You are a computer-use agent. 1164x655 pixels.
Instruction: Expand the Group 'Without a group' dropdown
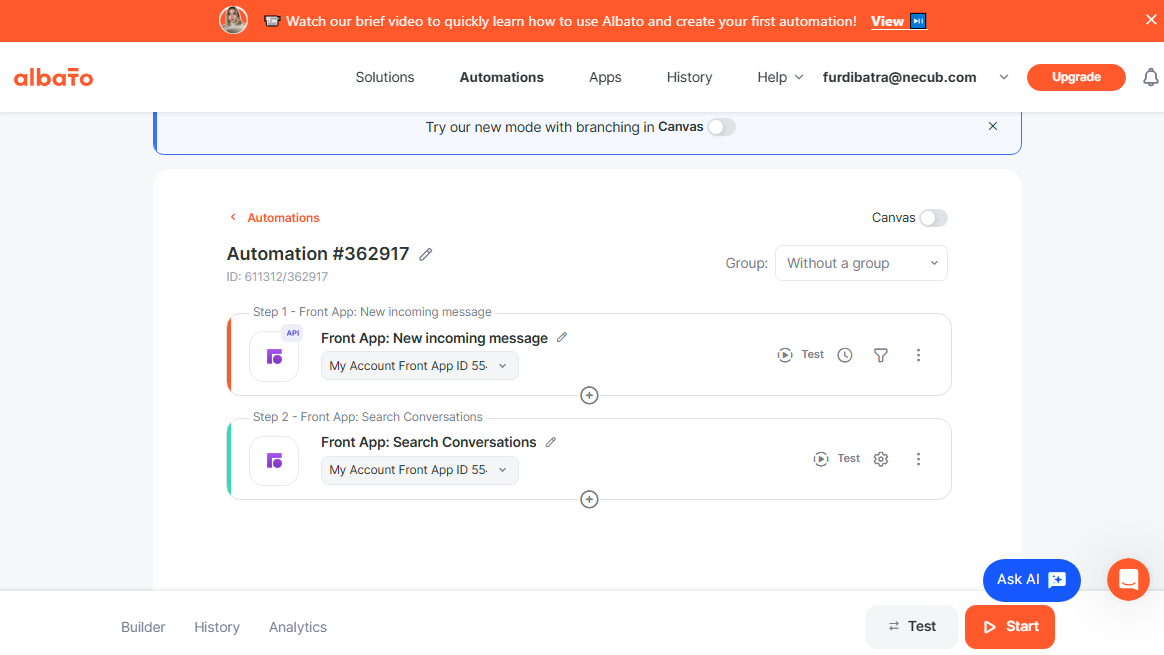tap(861, 263)
